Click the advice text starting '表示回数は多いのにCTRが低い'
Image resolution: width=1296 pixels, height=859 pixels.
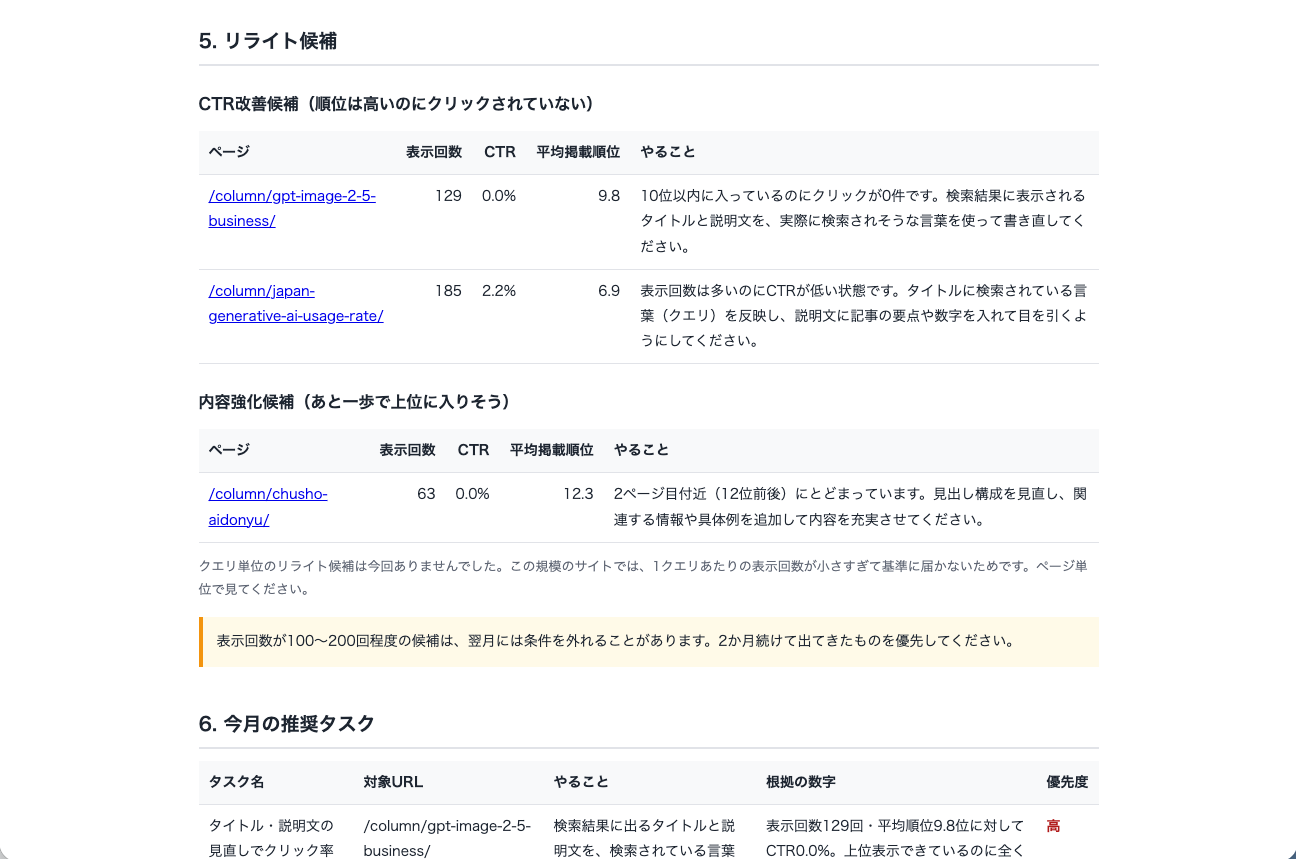(863, 315)
